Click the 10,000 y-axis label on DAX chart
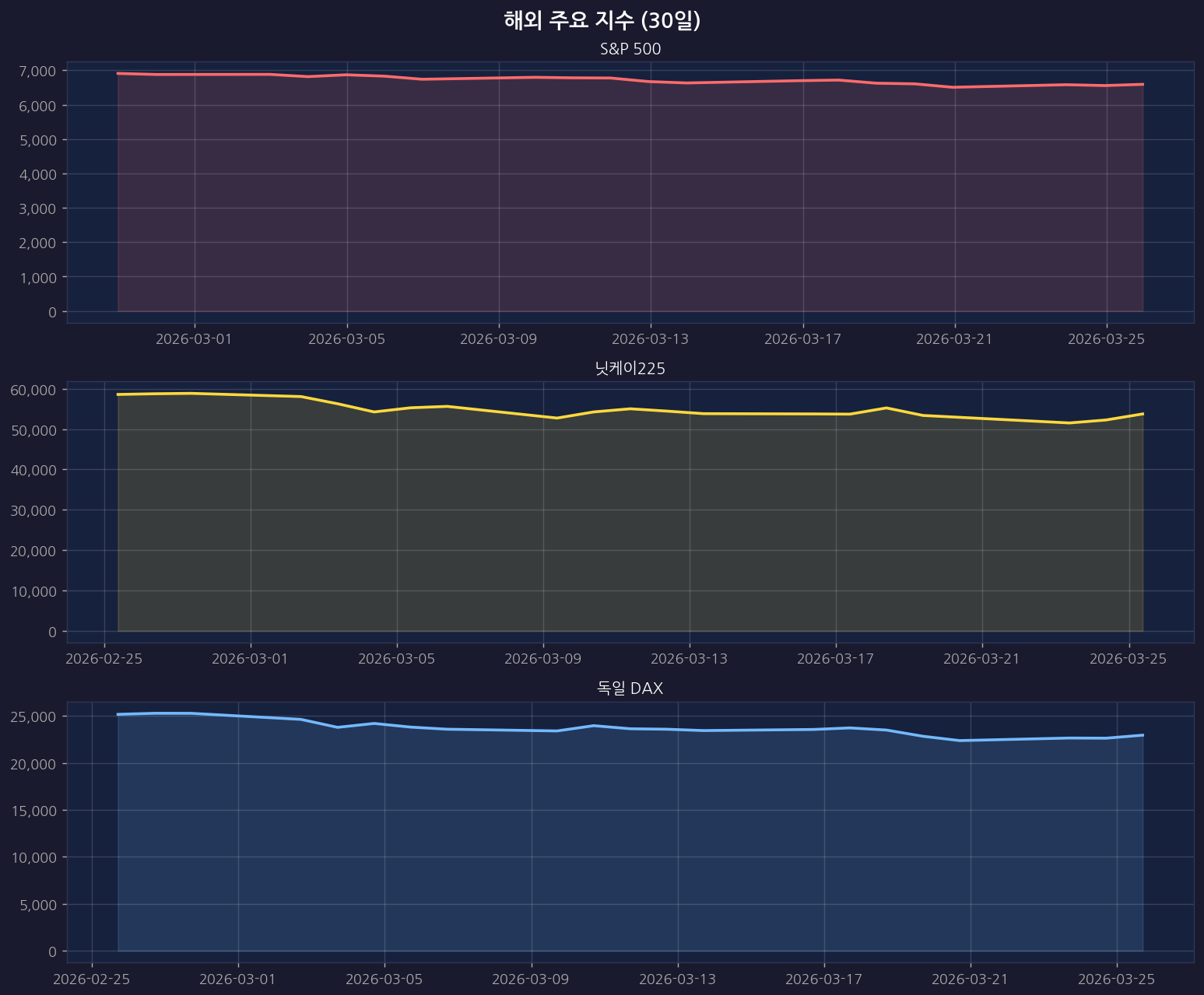 pos(33,857)
